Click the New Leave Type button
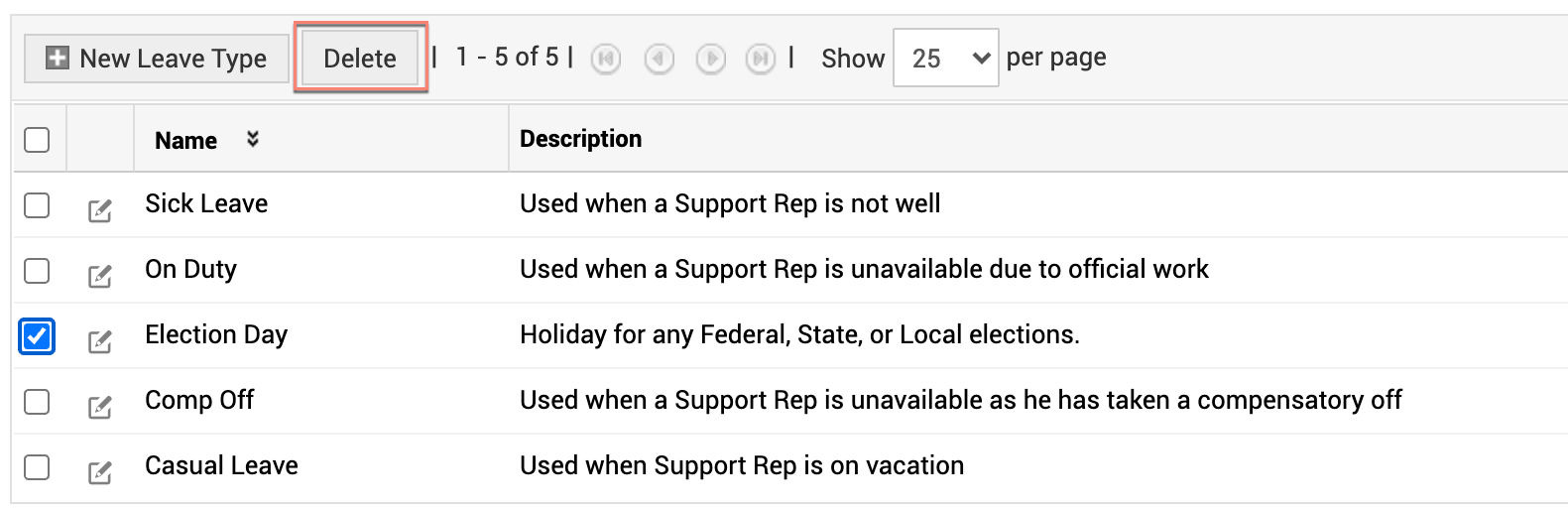The image size is (1568, 509). [x=157, y=59]
